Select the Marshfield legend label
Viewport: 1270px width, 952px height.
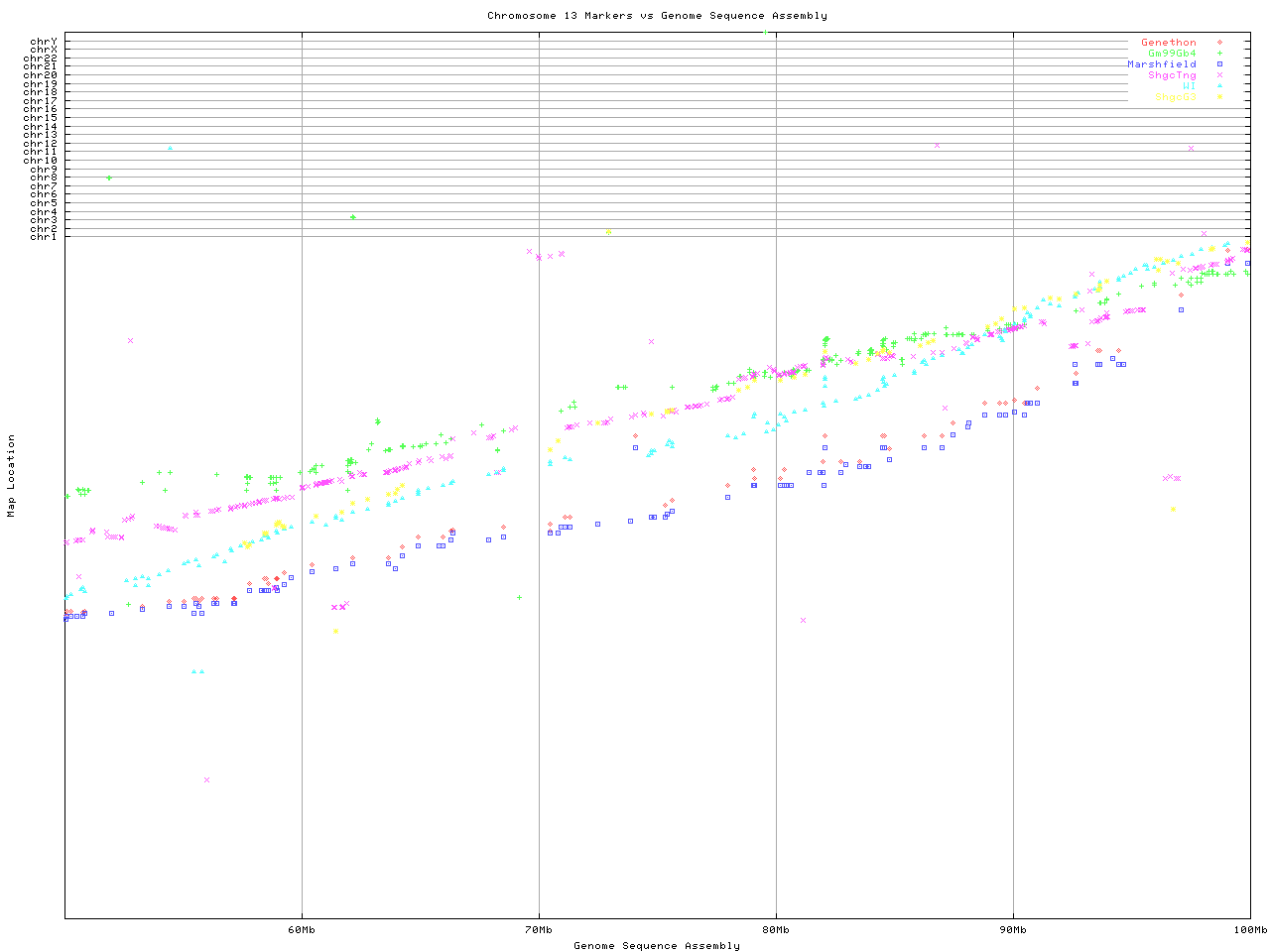click(1162, 64)
